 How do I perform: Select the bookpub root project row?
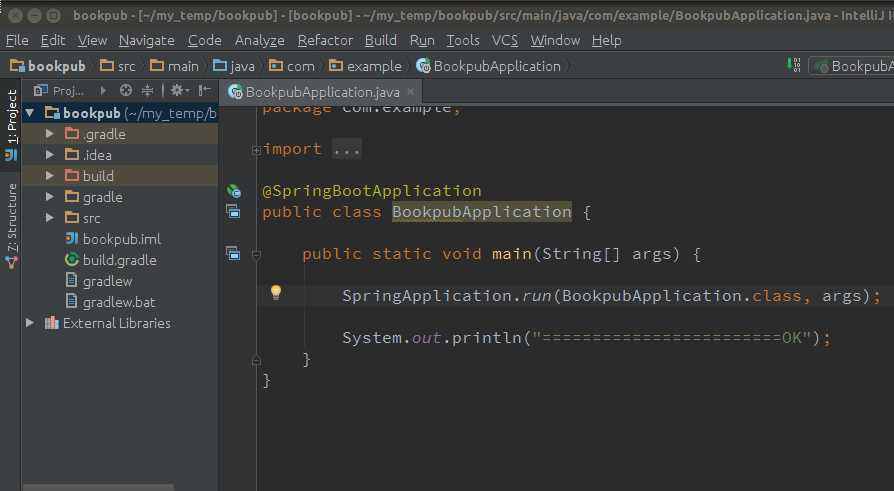tap(120, 113)
